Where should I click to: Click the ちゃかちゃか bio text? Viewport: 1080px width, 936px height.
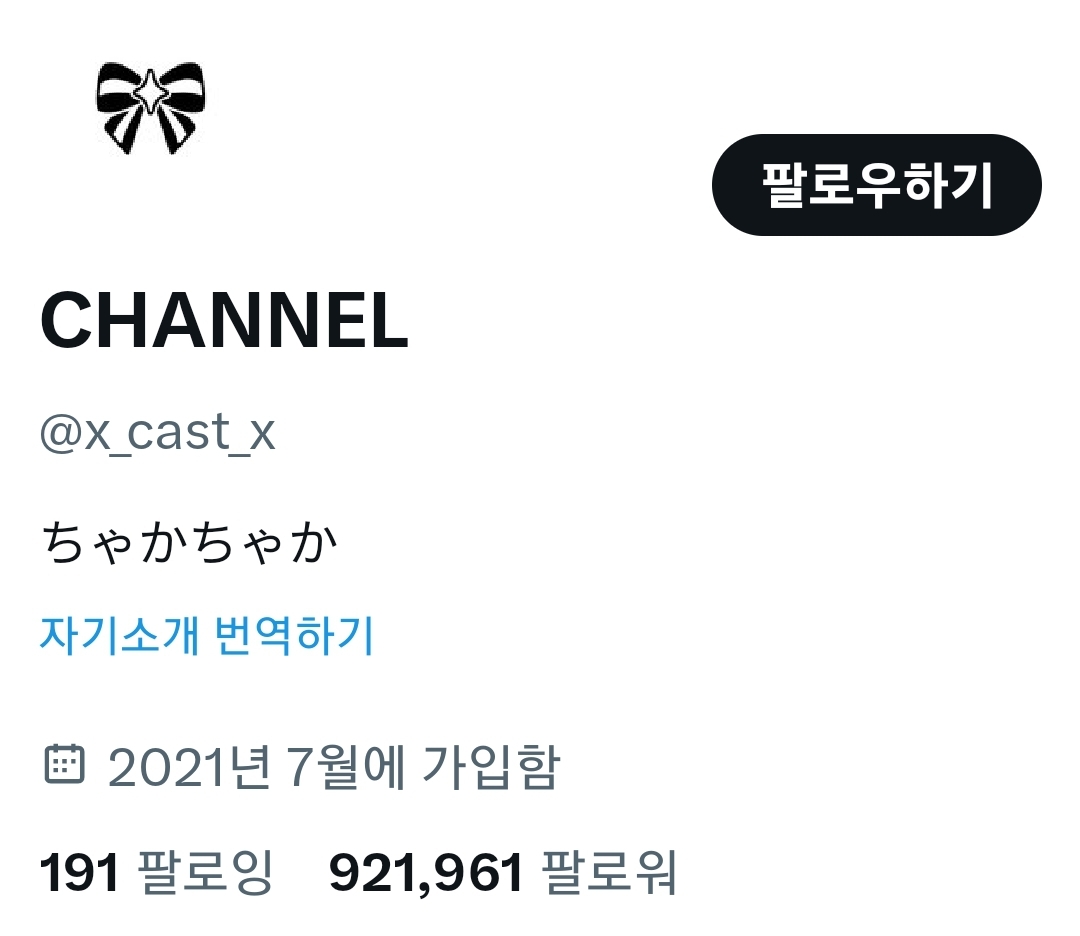click(189, 543)
